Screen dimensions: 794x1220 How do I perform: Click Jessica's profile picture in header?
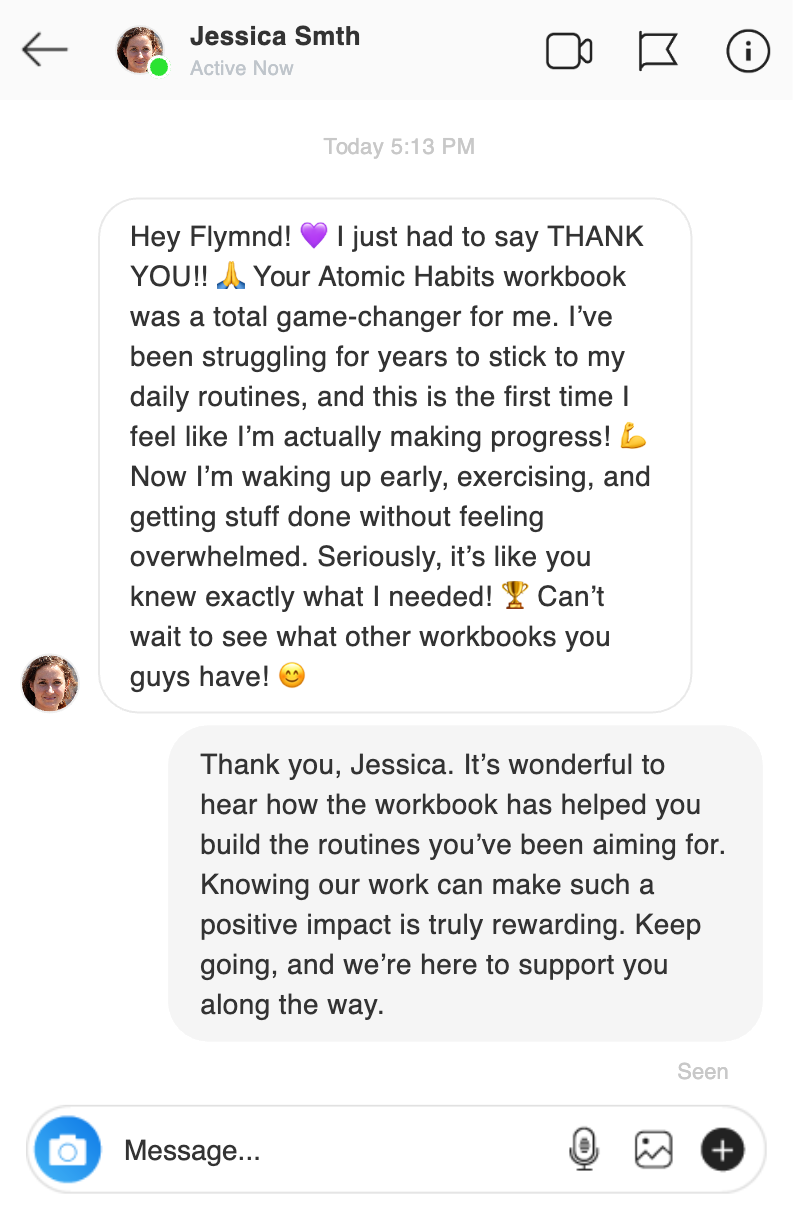point(139,49)
